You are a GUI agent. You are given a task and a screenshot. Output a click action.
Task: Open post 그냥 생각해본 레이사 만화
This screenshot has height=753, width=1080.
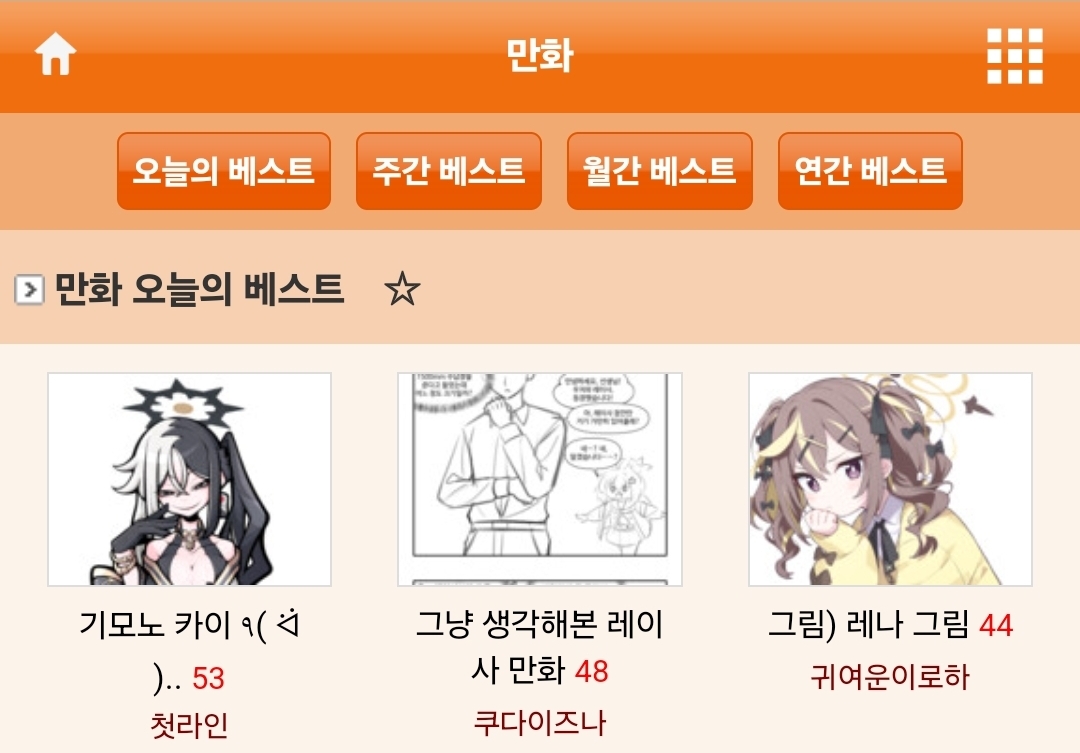point(539,647)
